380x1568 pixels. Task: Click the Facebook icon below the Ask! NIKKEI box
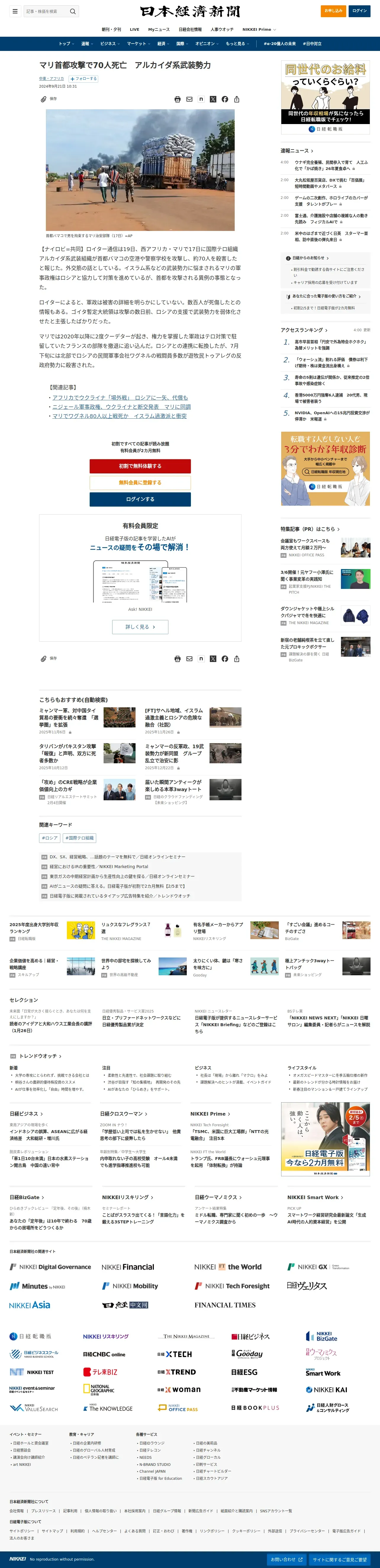coord(225,658)
